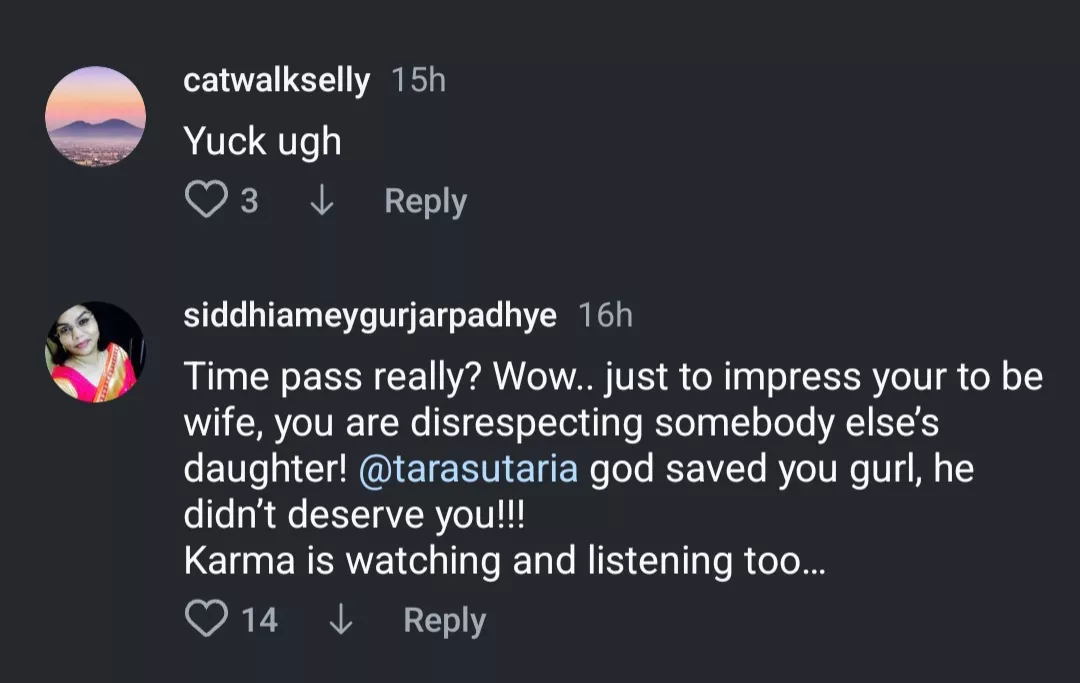Click the words "somebody else's" in the comment
The height and width of the screenshot is (683, 1080).
click(796, 423)
